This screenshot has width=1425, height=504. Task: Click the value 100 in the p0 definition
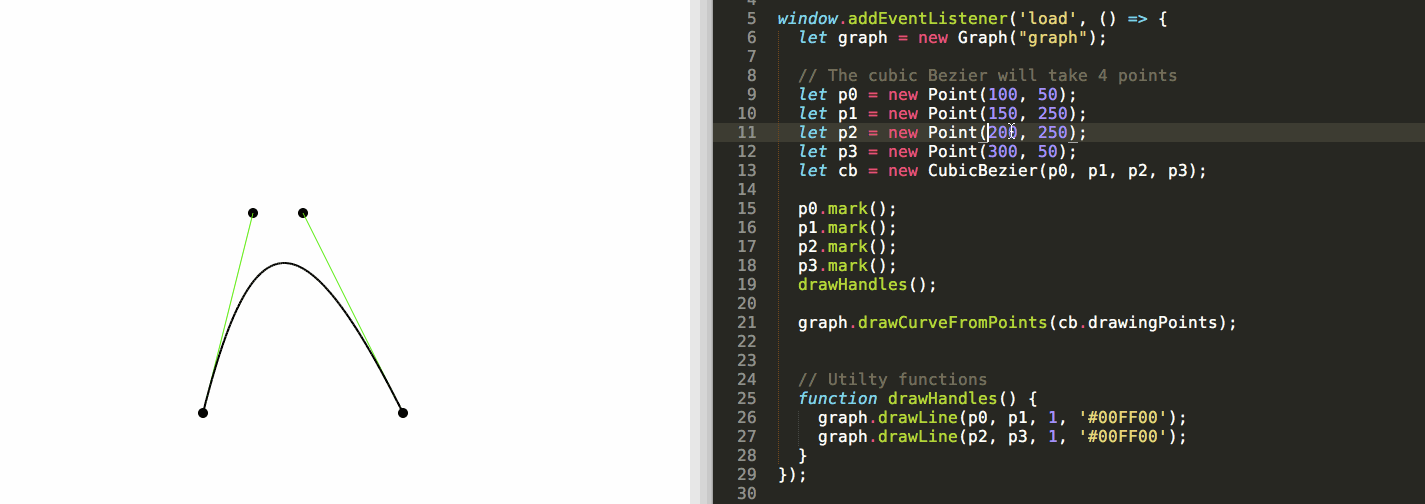[x=1002, y=94]
